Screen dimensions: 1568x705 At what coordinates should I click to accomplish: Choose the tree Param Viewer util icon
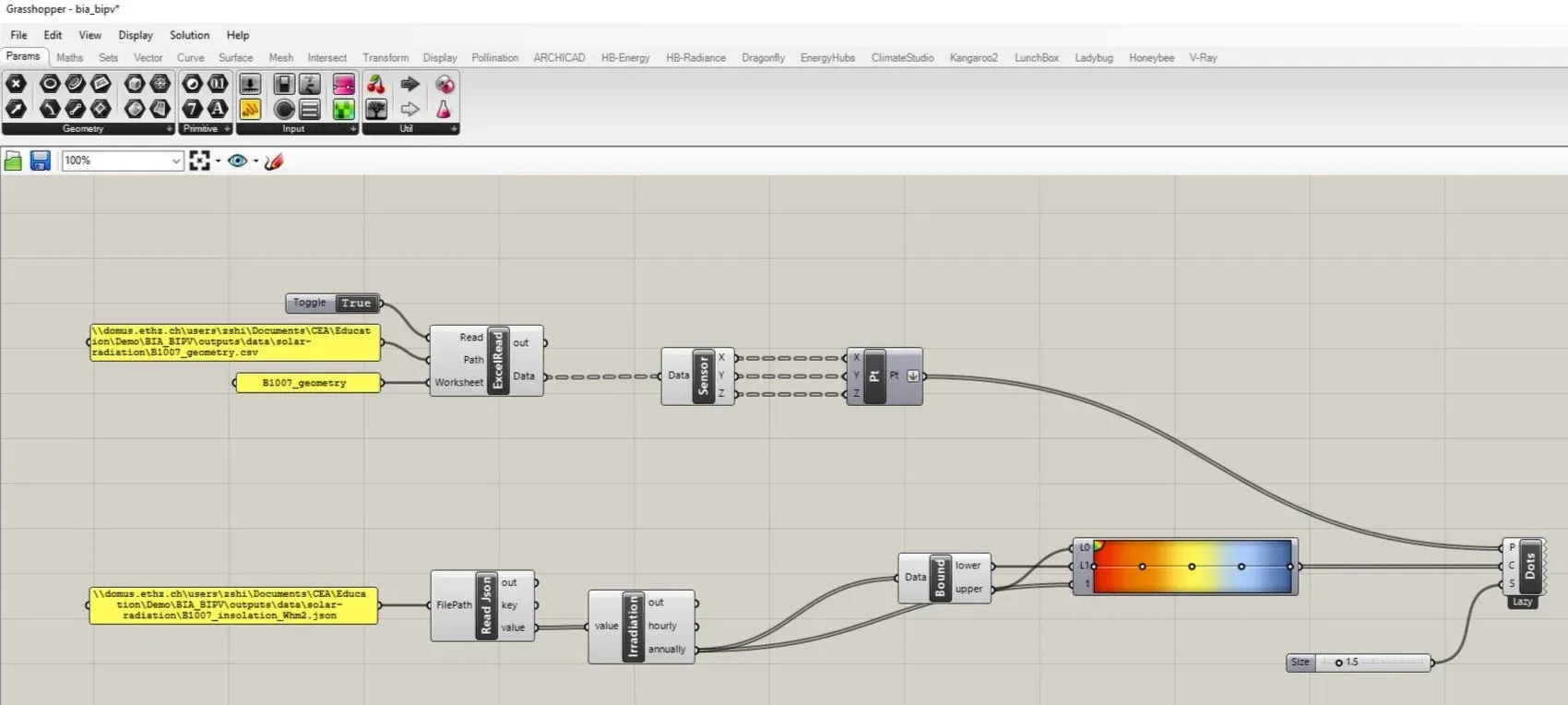click(376, 109)
